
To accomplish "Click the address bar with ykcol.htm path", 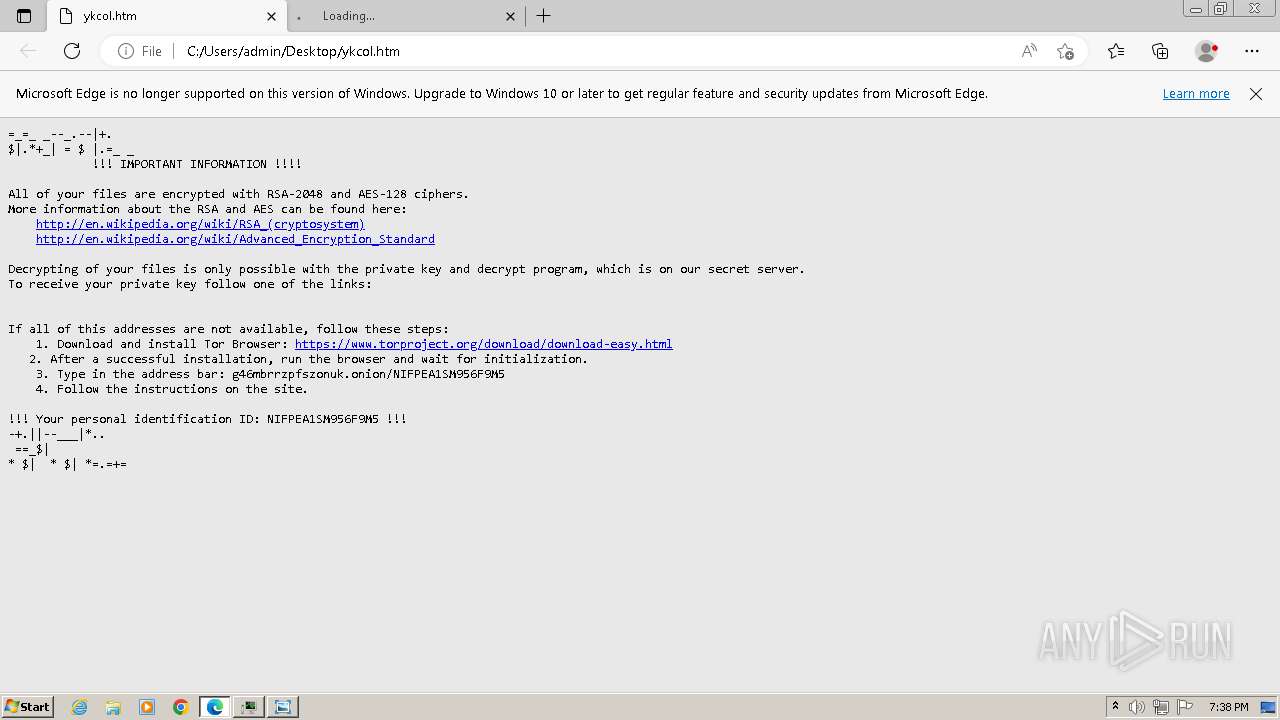I will point(595,51).
